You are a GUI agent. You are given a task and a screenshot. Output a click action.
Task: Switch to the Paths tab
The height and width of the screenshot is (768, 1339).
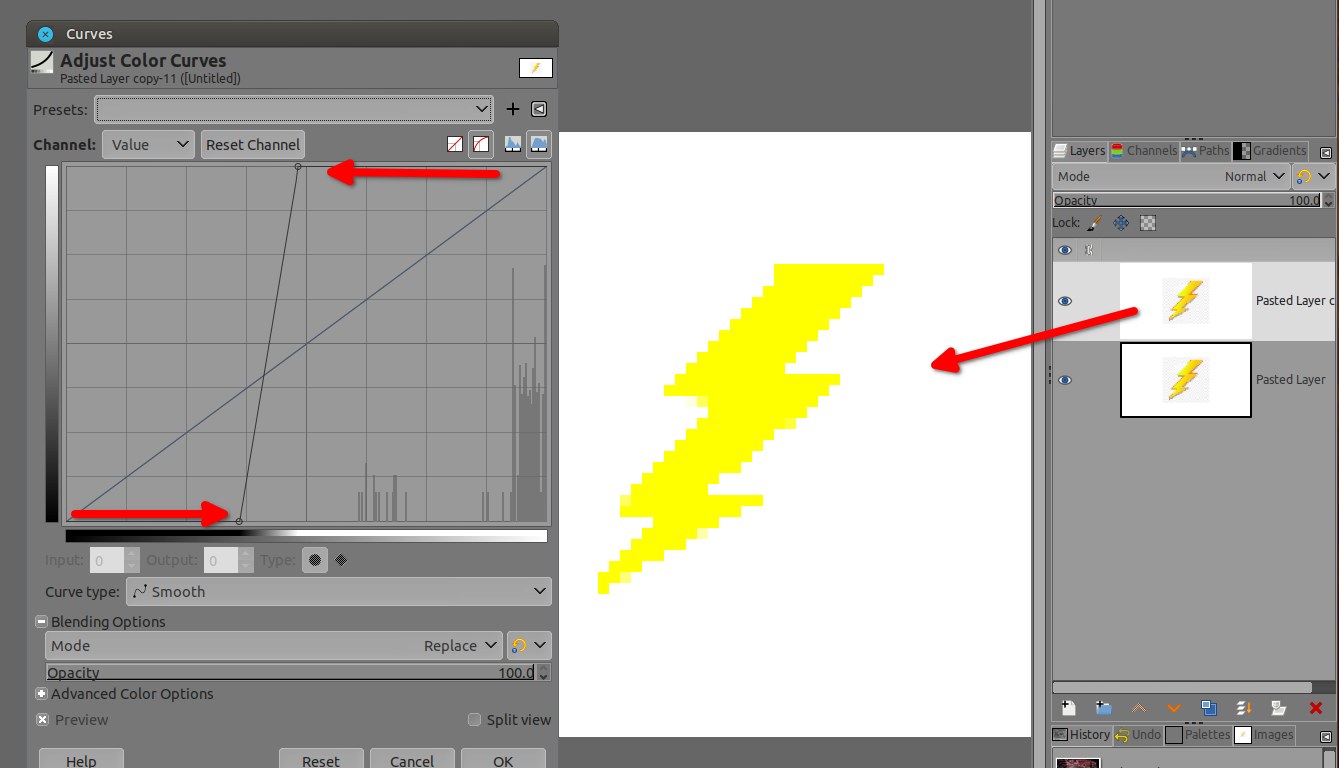point(1205,151)
